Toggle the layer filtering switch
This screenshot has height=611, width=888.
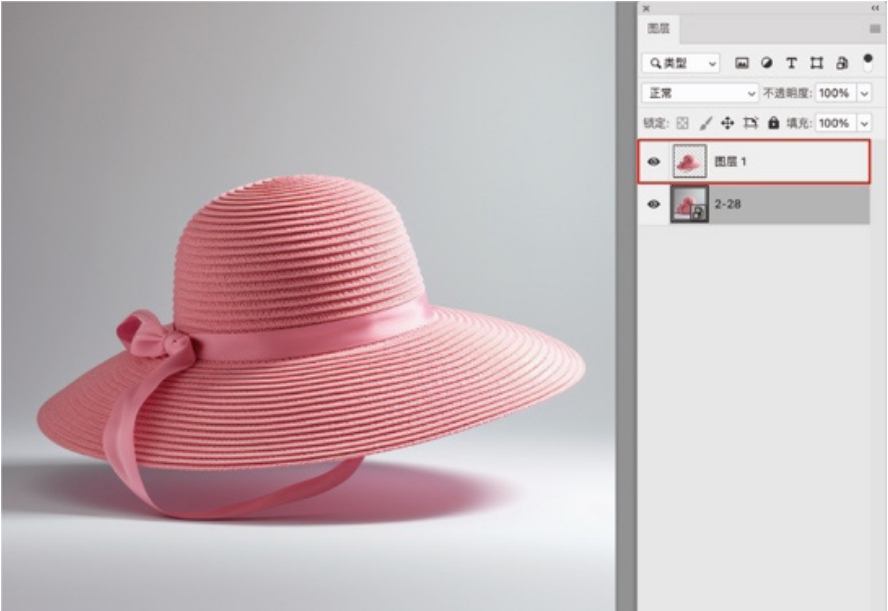coord(867,61)
